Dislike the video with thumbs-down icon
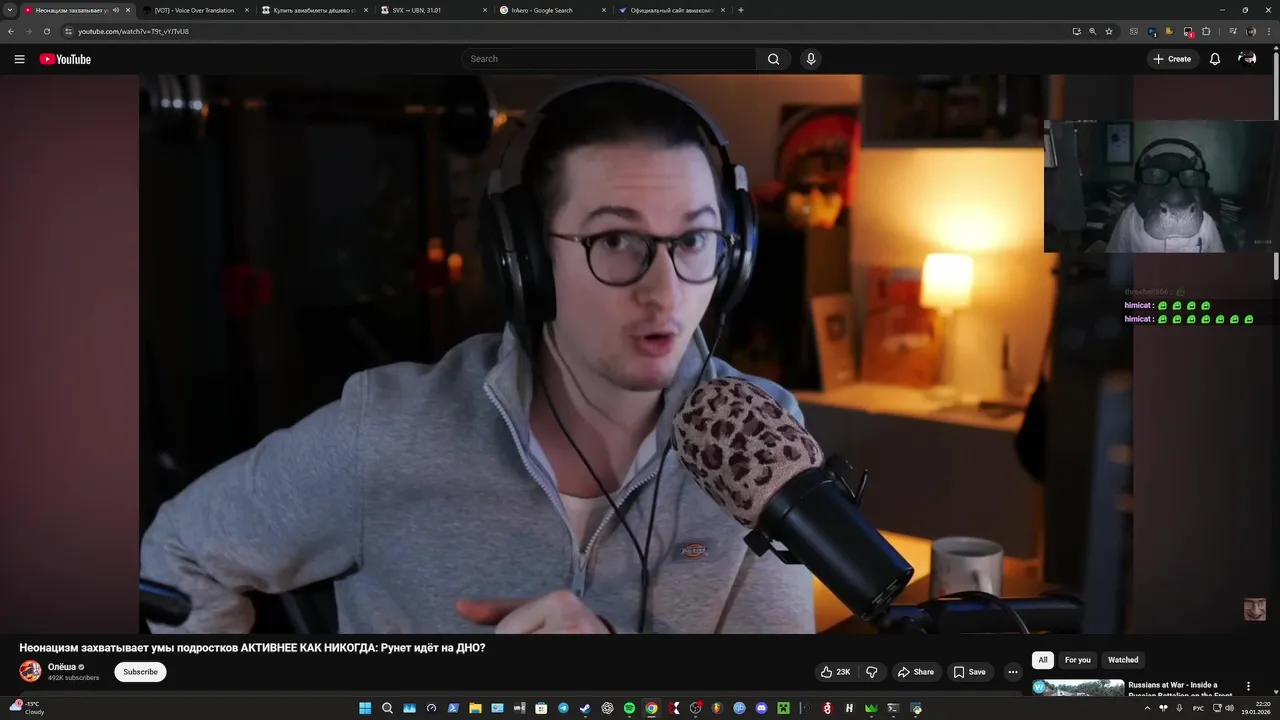The image size is (1280, 720). click(871, 672)
